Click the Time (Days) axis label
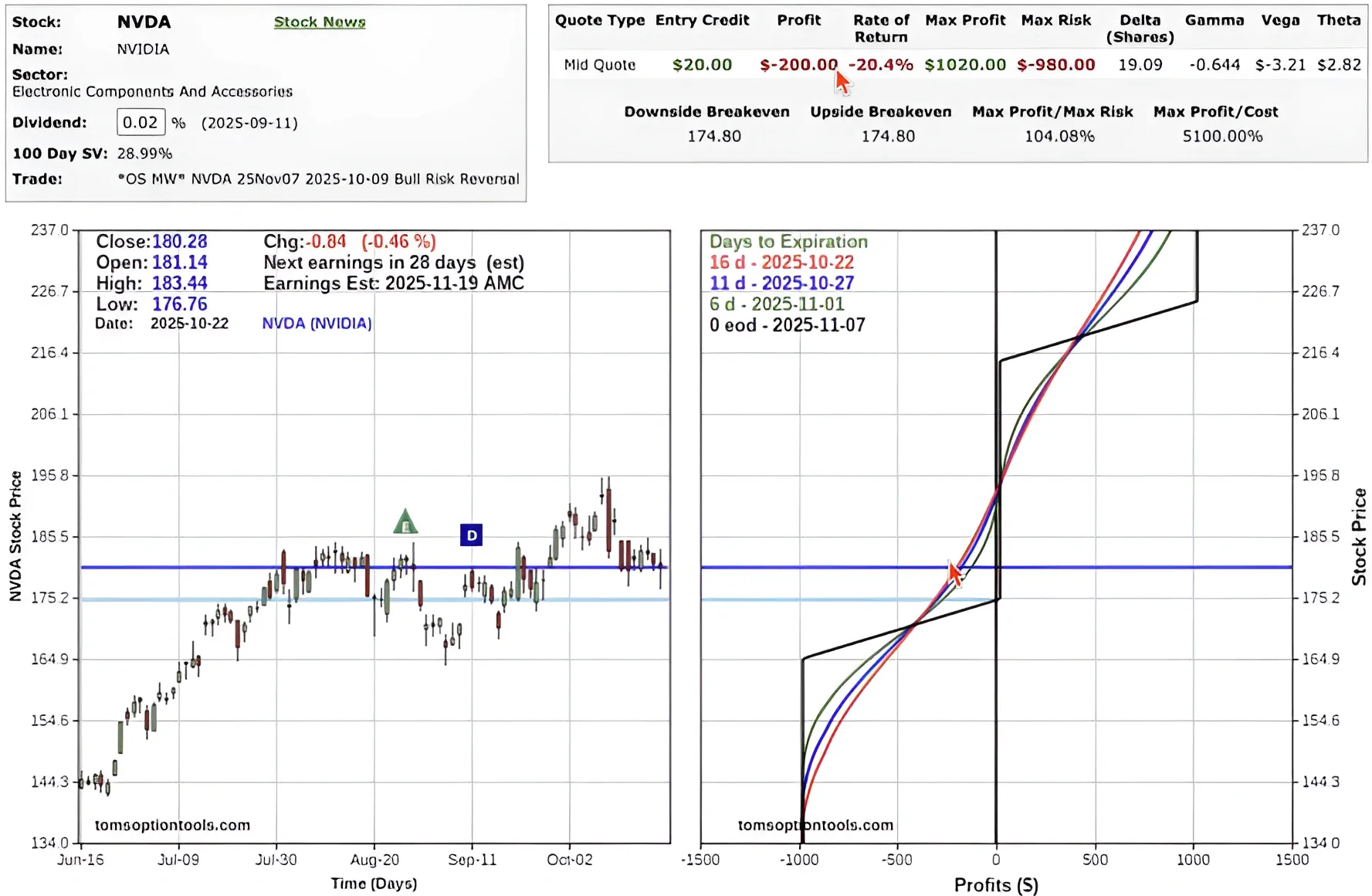 pyautogui.click(x=374, y=884)
